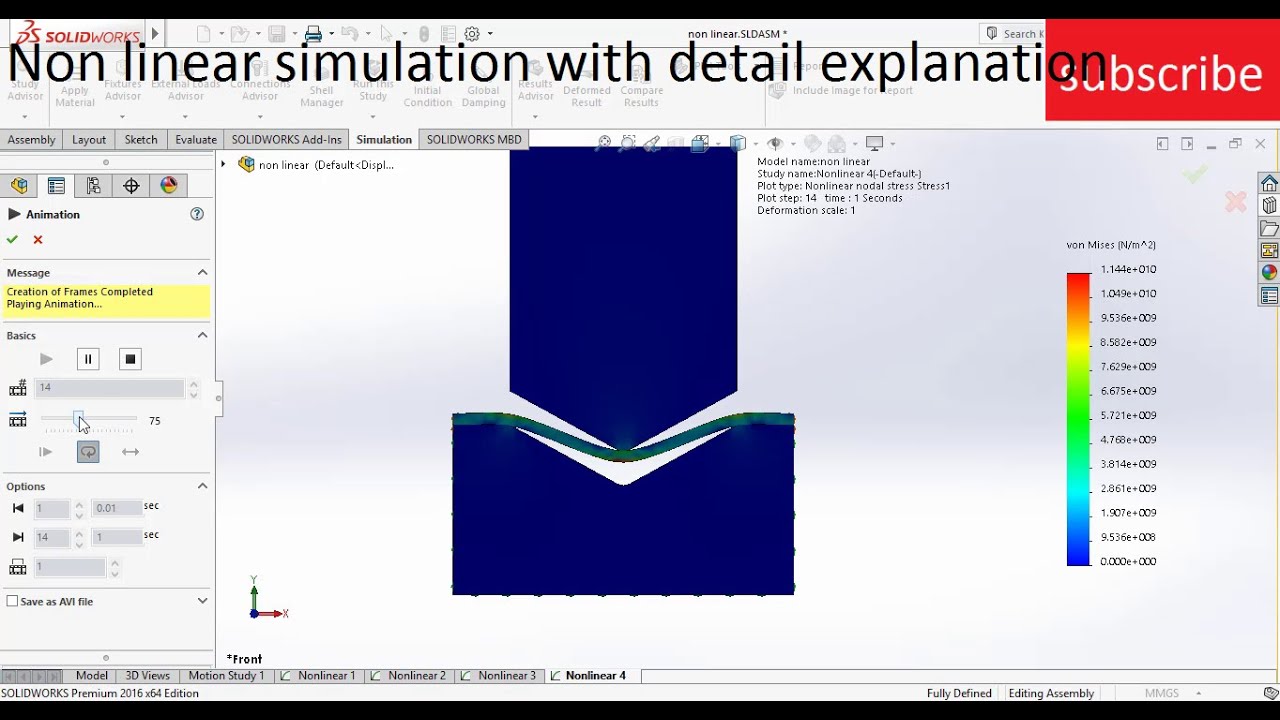Open the ConfigurationManager tab icon
Screen dimensions: 1280x720
tap(93, 185)
